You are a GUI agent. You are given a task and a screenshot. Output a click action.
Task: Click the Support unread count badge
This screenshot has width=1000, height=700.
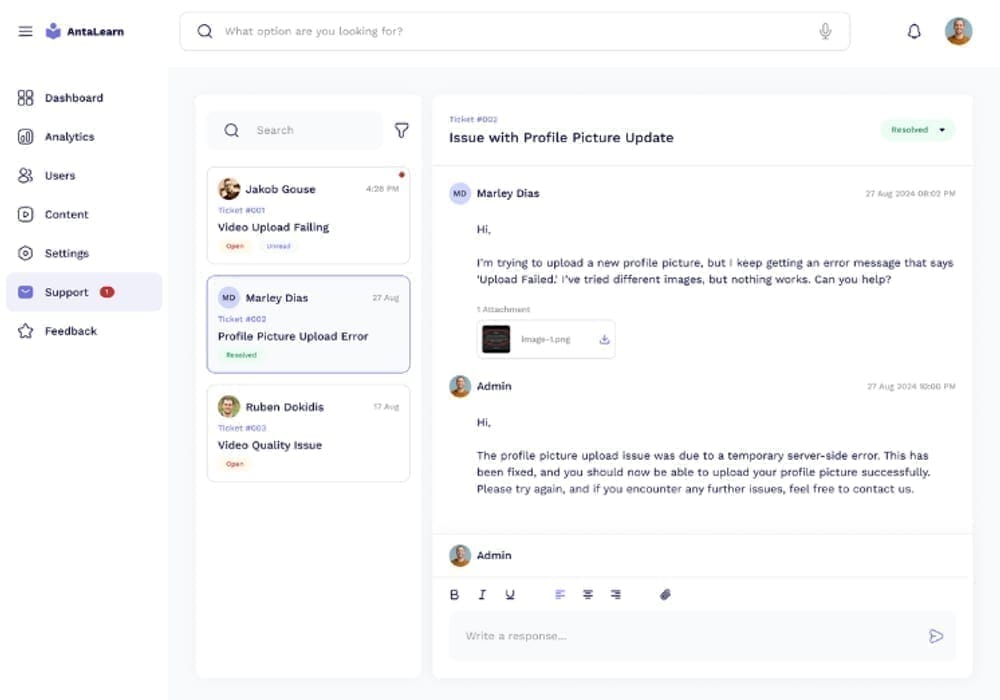pyautogui.click(x=107, y=292)
